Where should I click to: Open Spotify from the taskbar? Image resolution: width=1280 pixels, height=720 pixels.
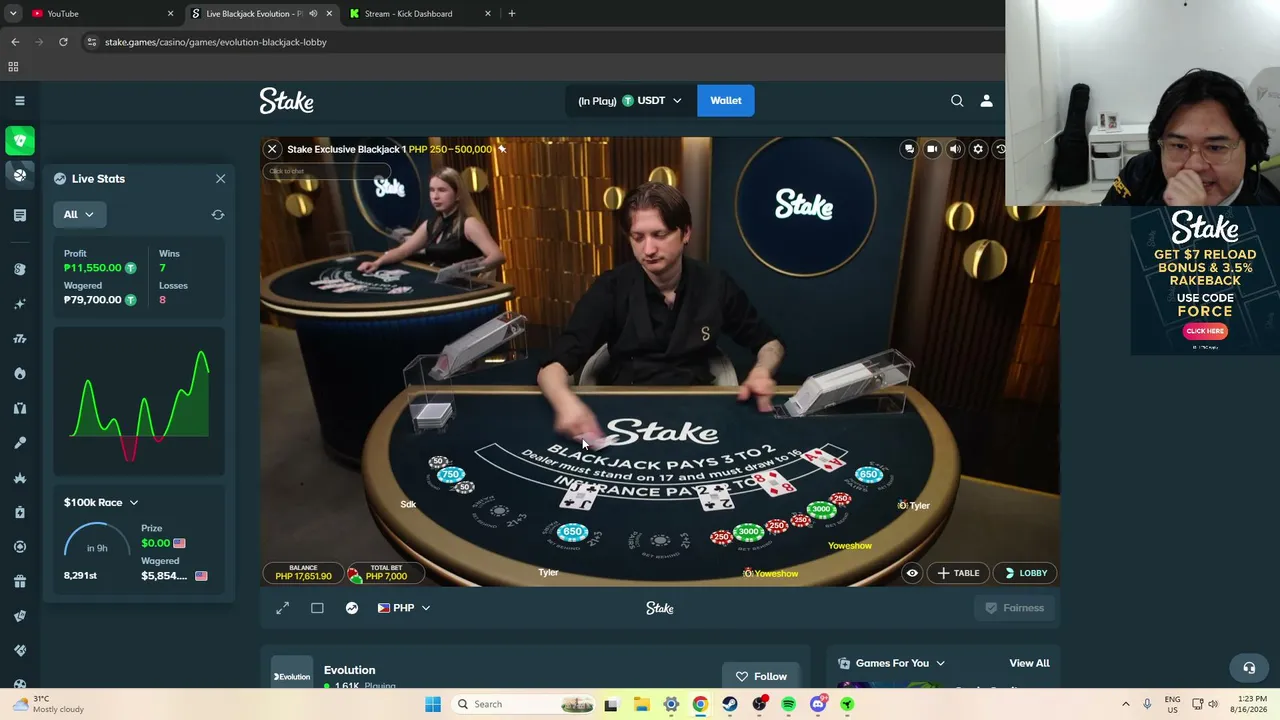[x=789, y=704]
